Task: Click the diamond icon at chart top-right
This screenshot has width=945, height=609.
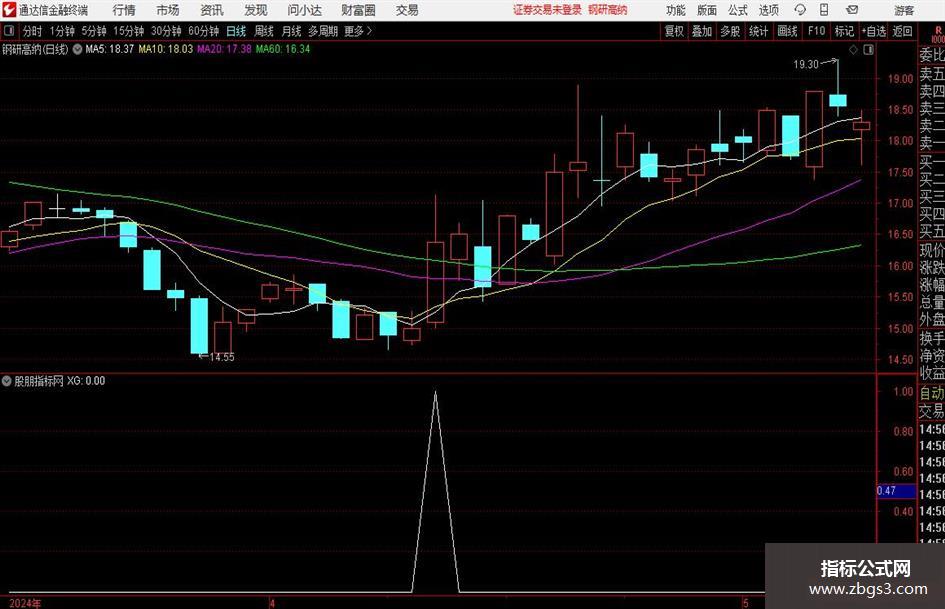Action: [x=853, y=50]
